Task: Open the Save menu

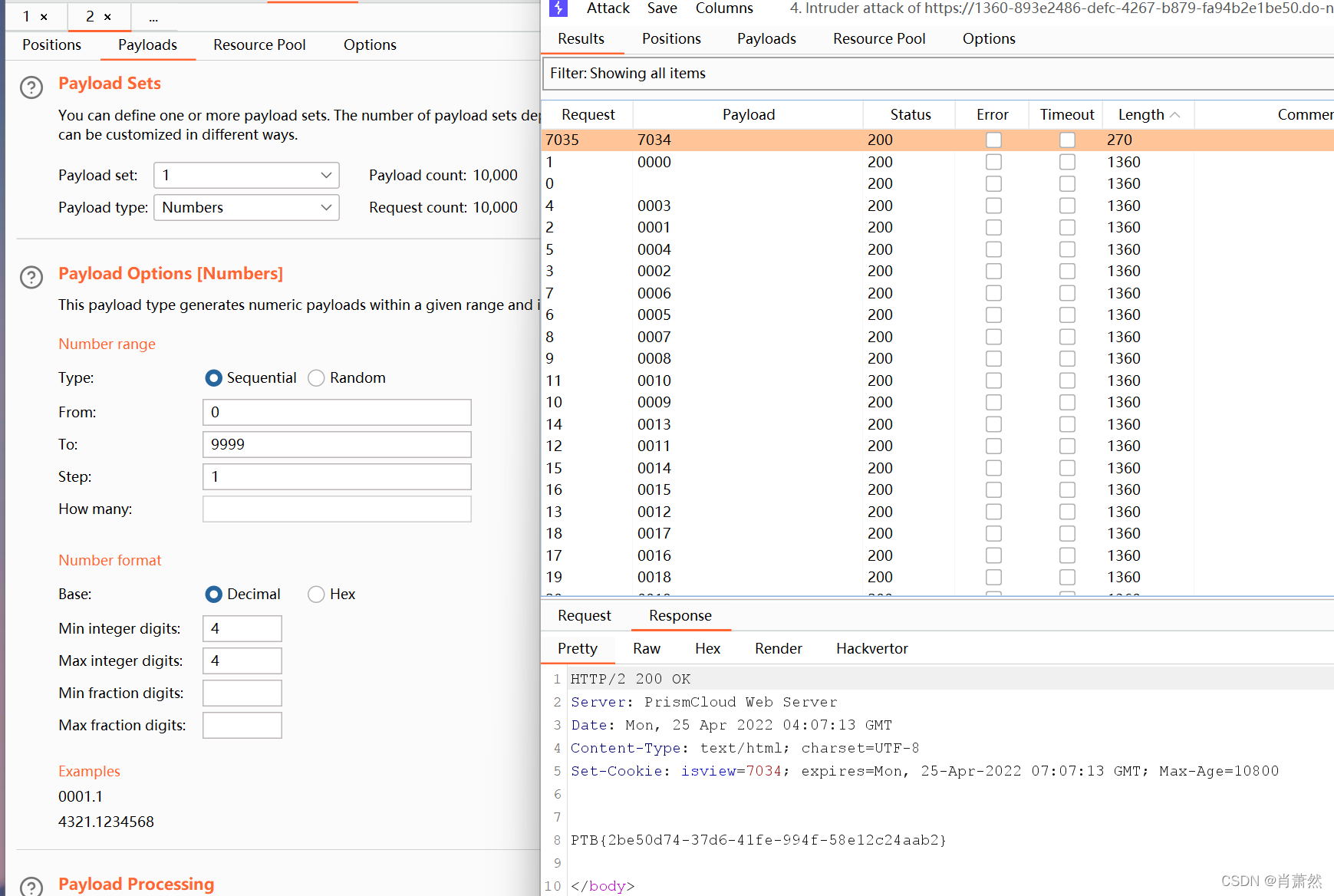Action: 662,8
